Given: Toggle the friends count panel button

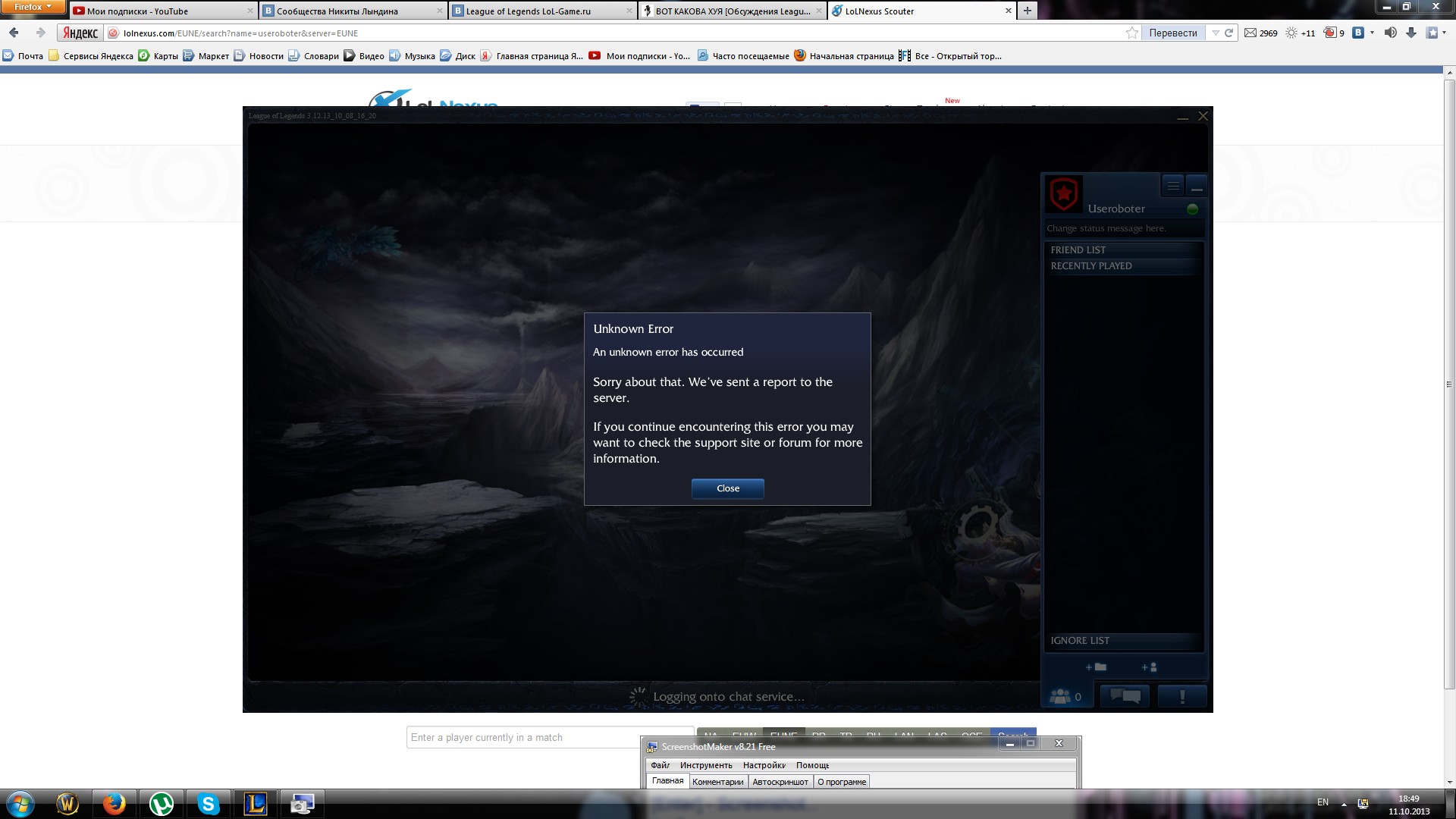Looking at the screenshot, I should click(x=1065, y=695).
